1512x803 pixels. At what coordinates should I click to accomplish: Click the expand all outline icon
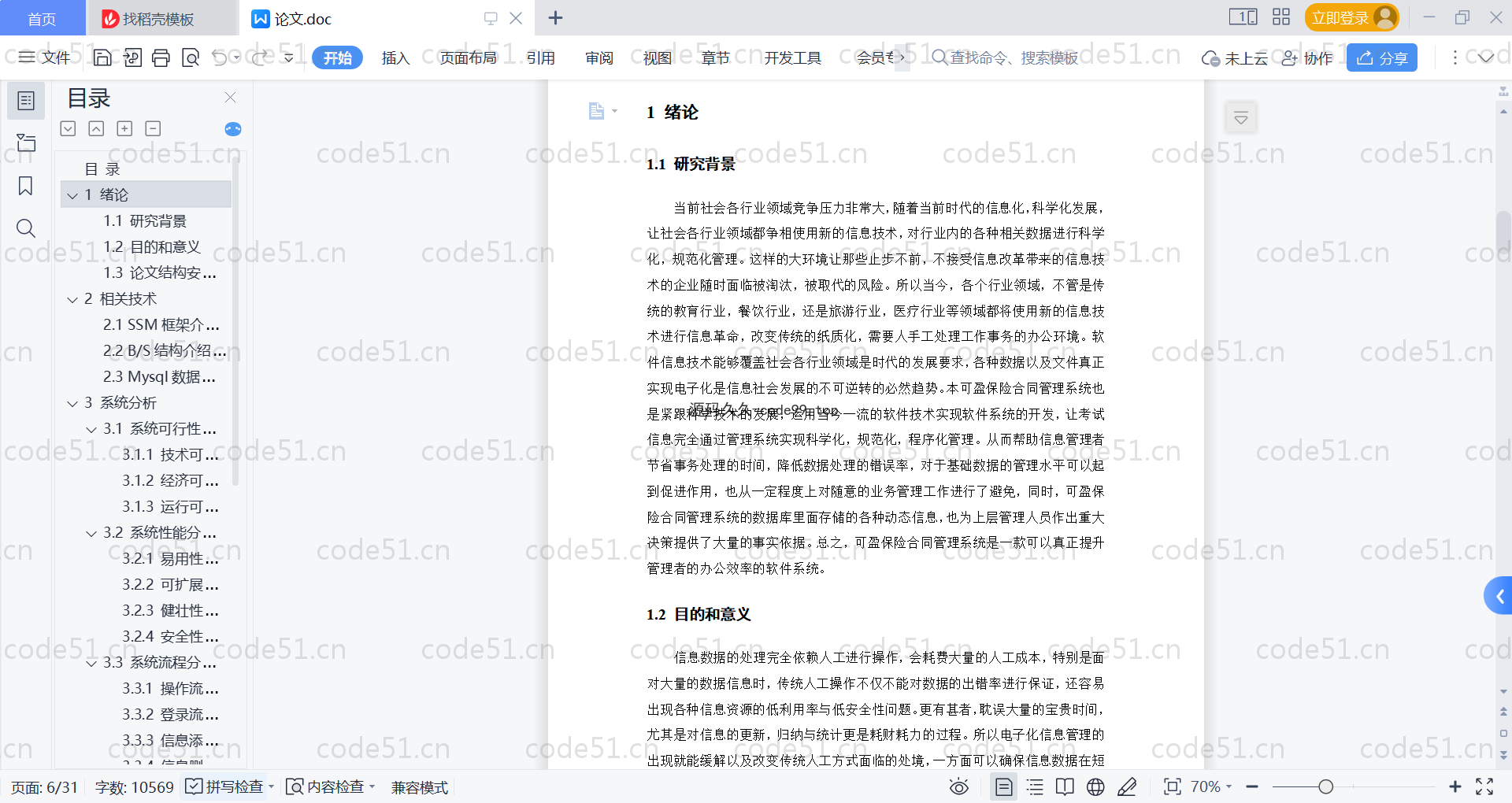click(x=68, y=128)
